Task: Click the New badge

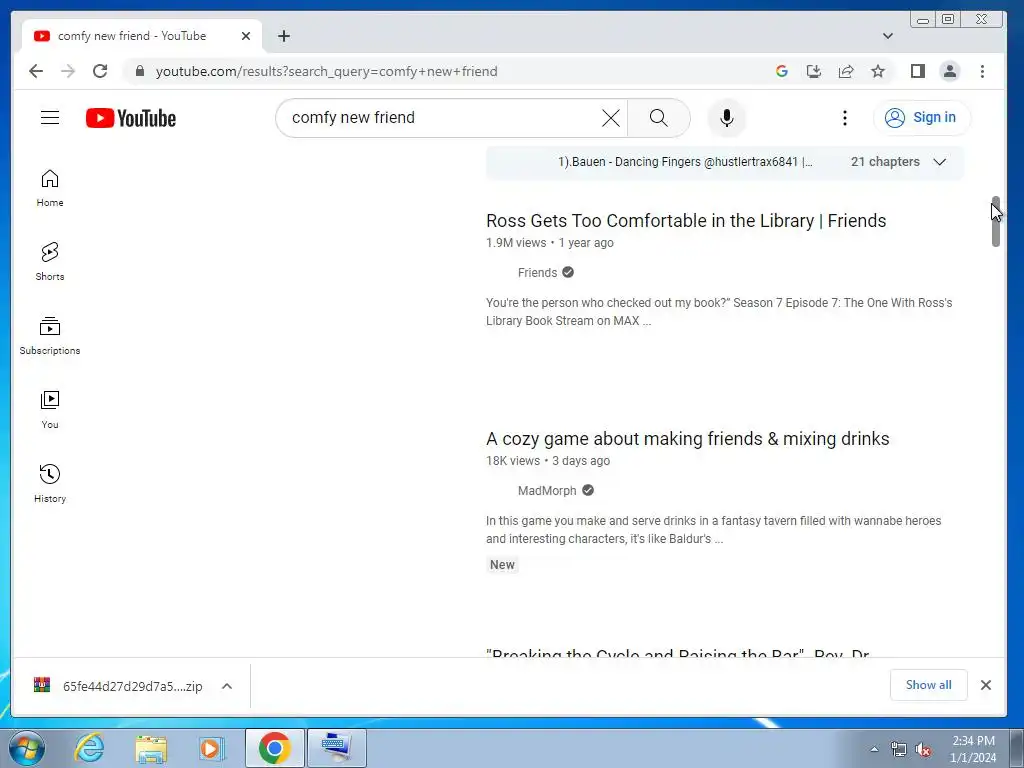Action: (502, 565)
